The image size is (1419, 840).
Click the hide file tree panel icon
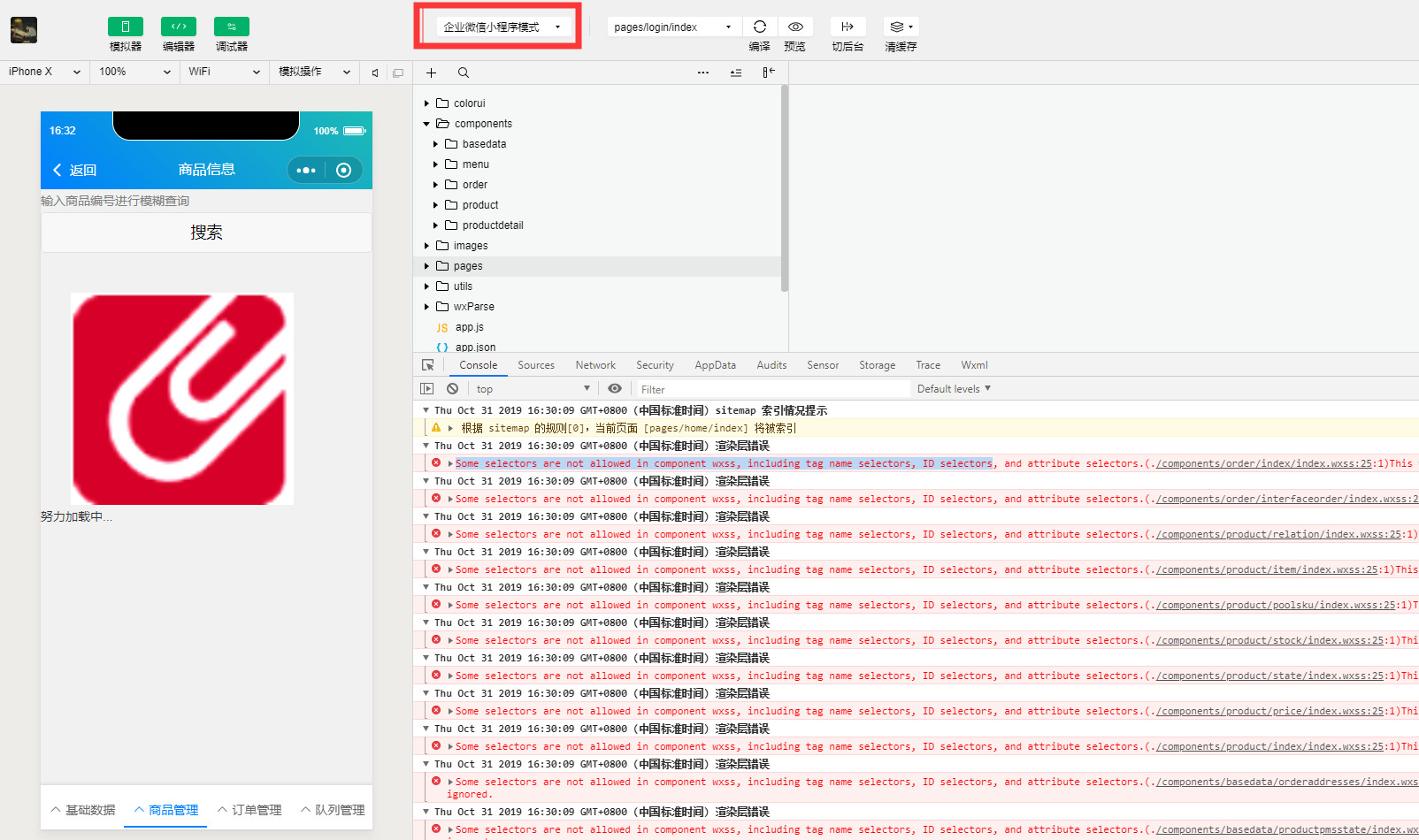click(x=769, y=73)
